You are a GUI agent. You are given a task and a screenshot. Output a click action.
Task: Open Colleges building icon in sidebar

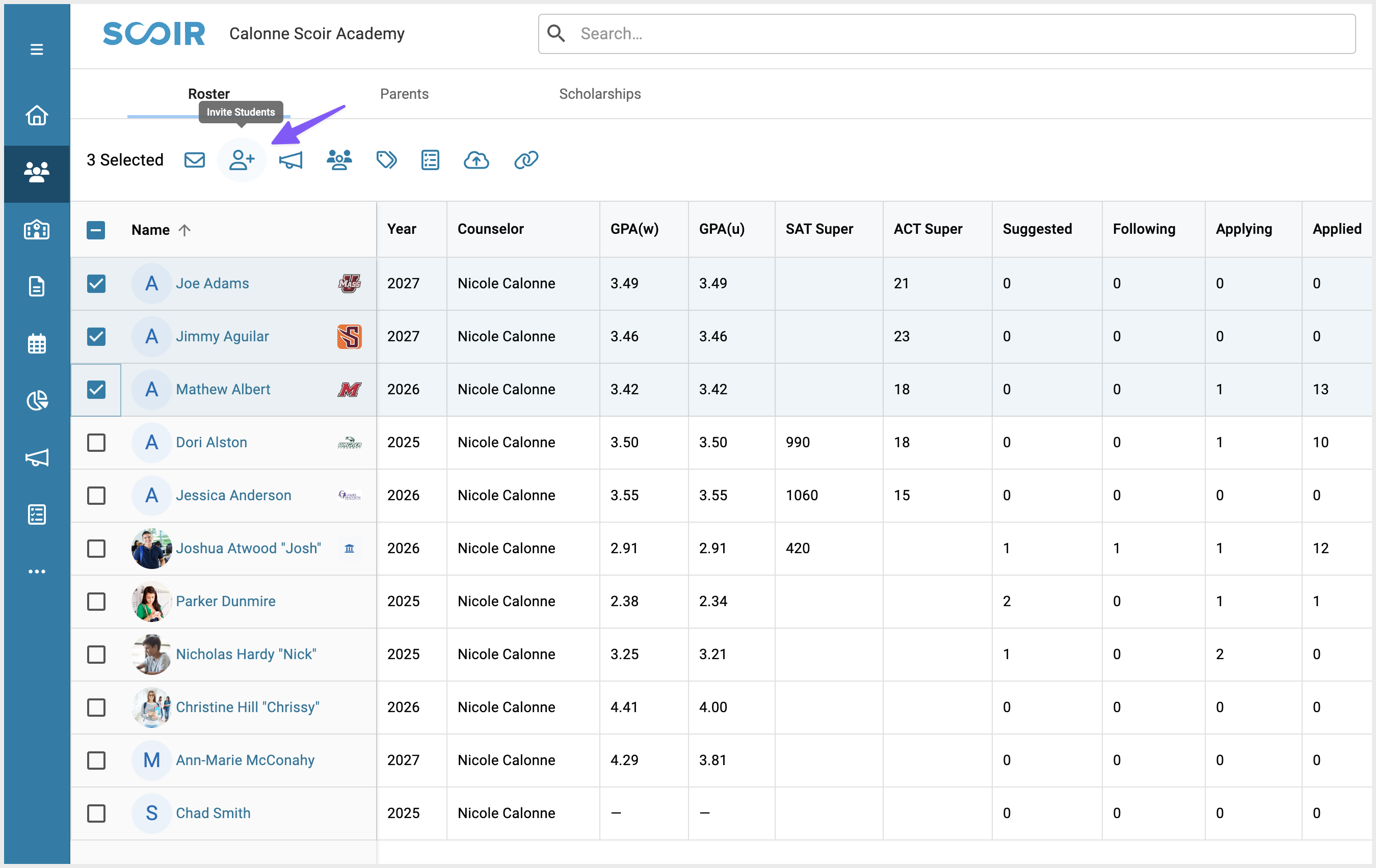37,229
